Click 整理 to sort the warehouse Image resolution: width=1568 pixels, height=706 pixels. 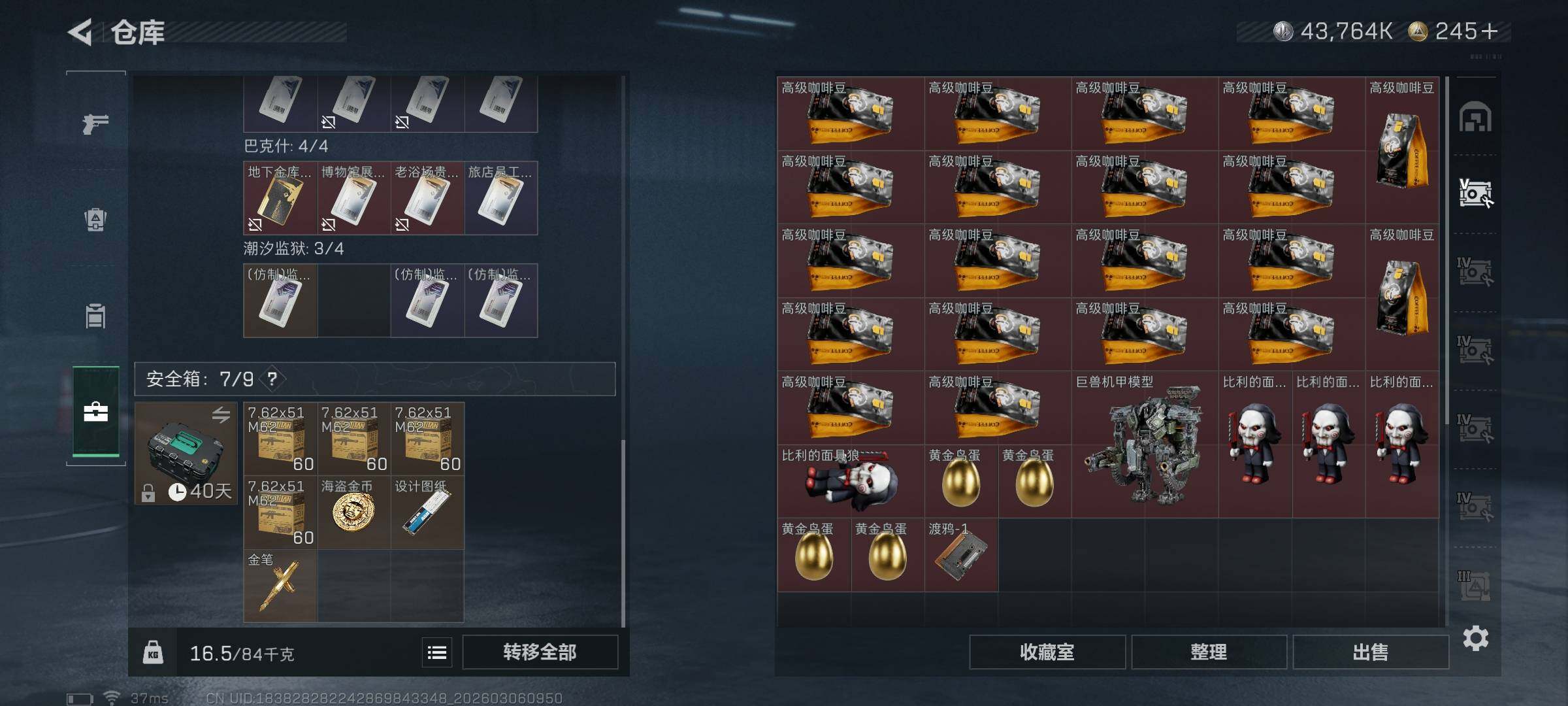click(1209, 652)
